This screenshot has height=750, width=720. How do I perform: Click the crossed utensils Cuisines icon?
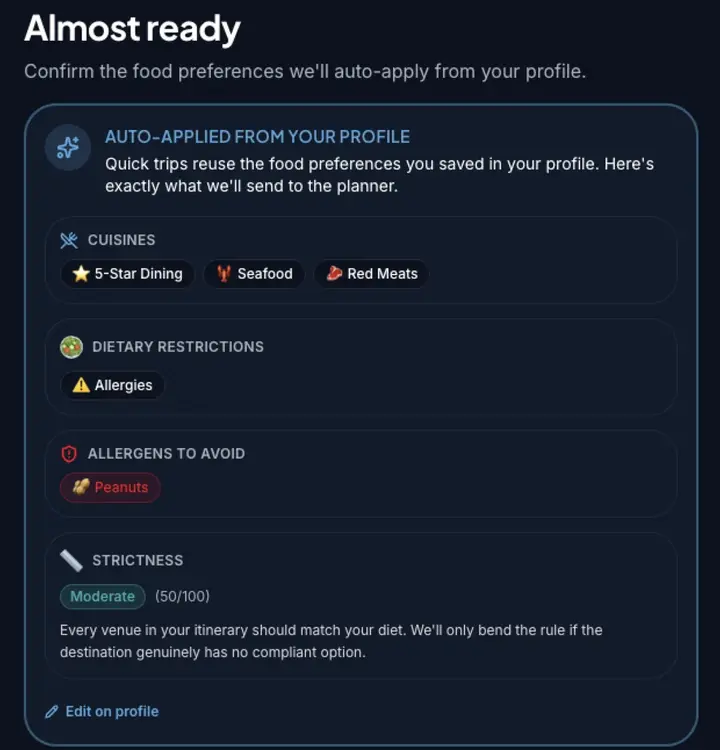[69, 240]
